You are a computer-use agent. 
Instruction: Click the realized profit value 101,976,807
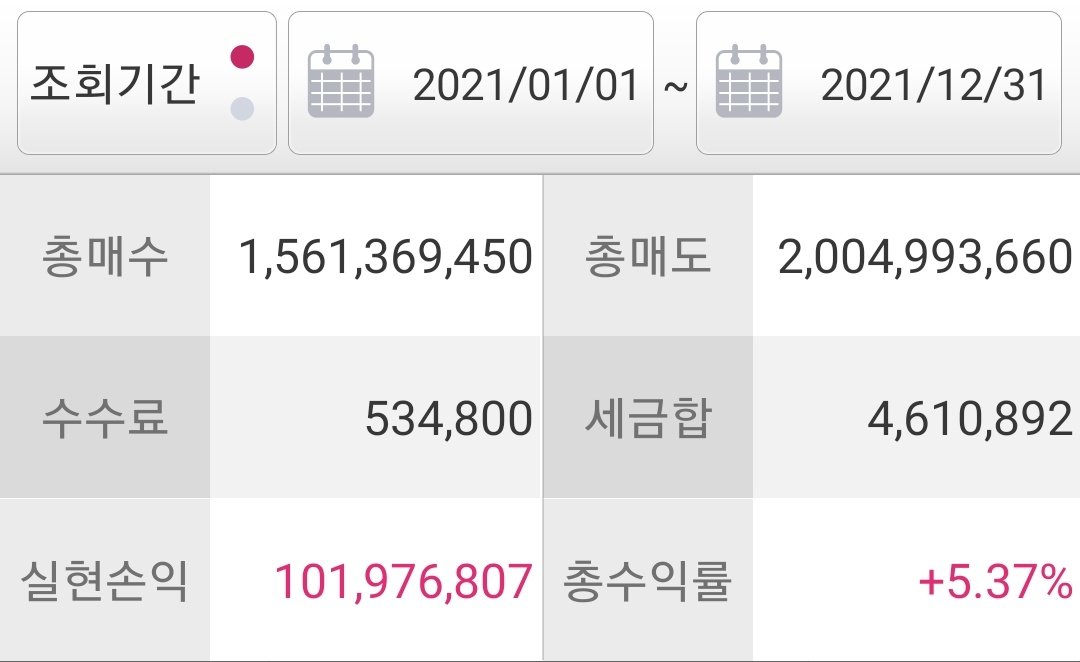point(404,581)
